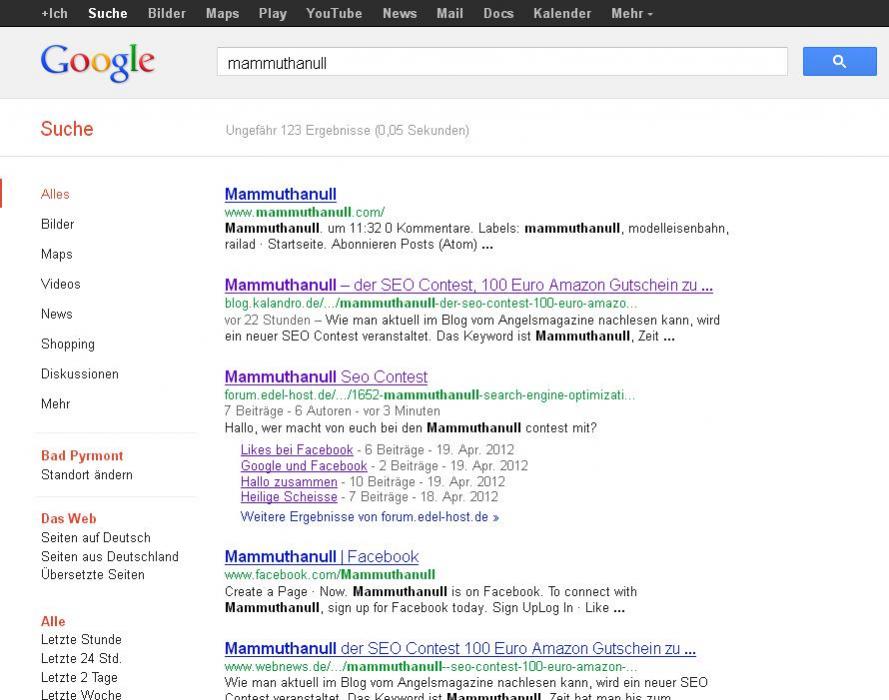
Task: Switch to Bilder in the top bar
Action: coord(167,13)
